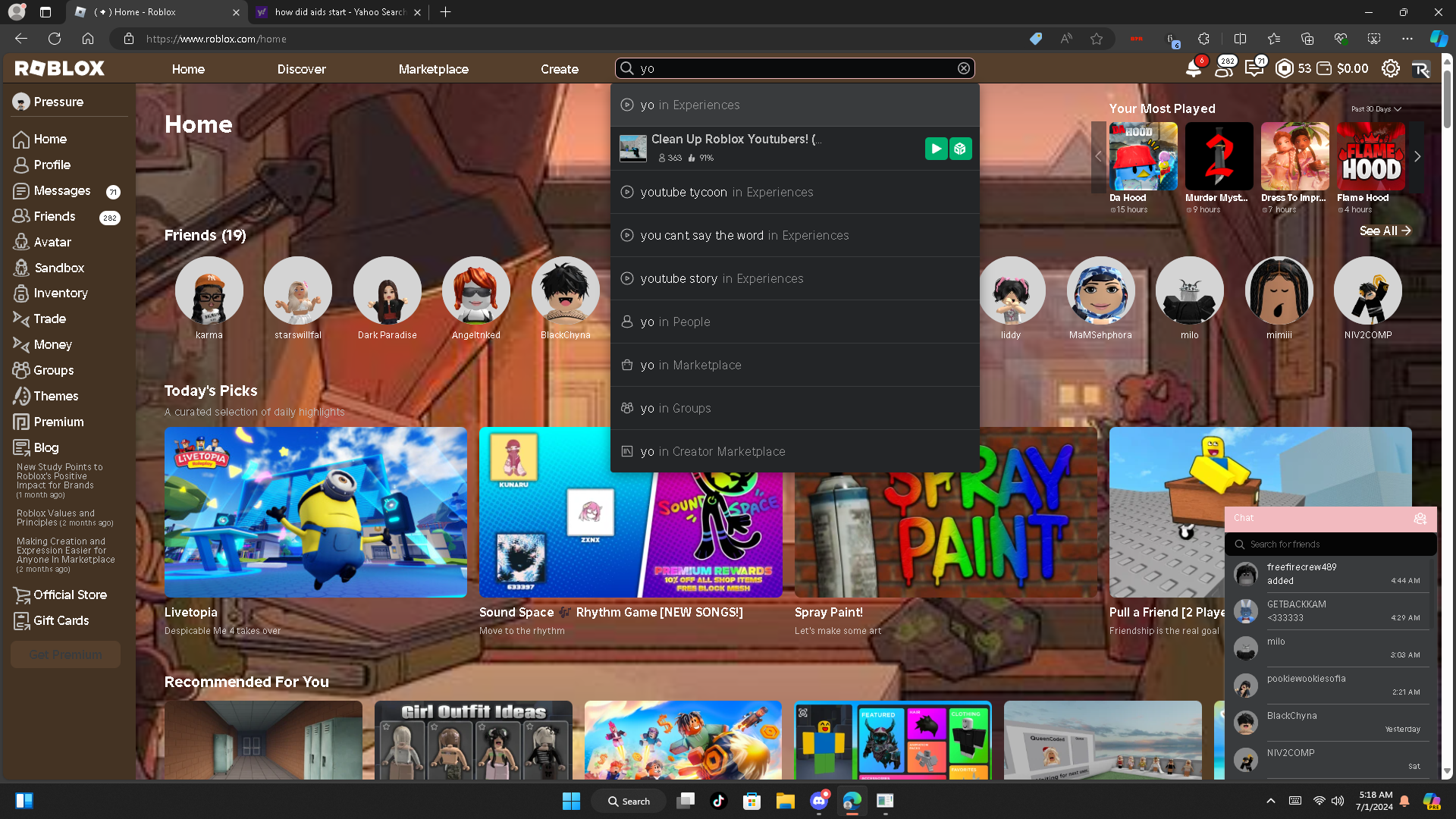Open the Pressure profile name link
This screenshot has width=1456, height=819.
58,102
